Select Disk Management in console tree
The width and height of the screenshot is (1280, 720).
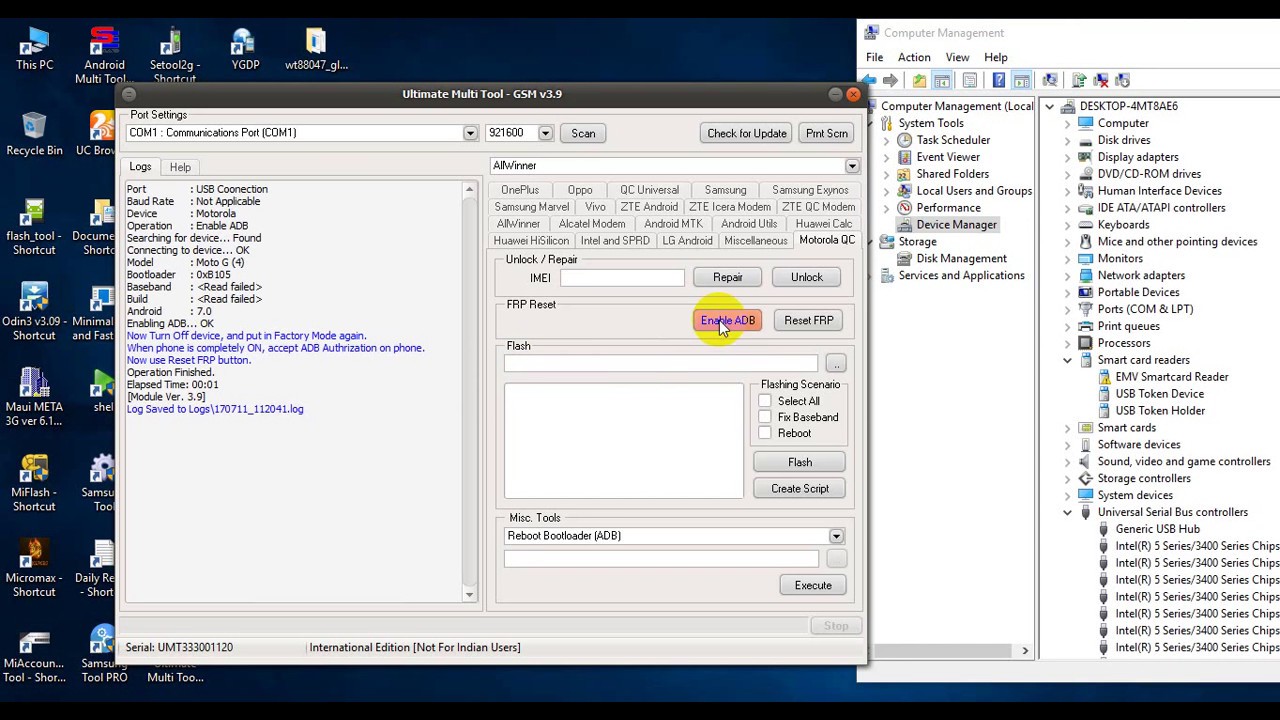point(961,258)
